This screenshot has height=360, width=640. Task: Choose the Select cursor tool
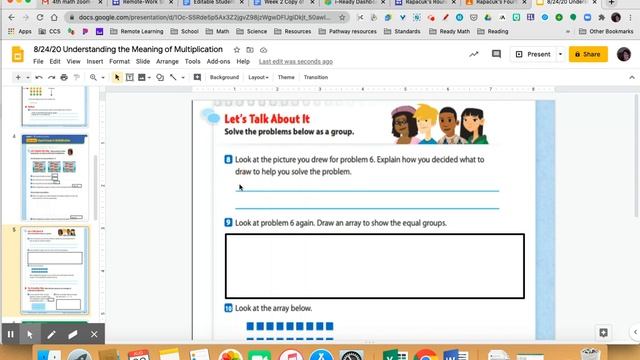117,77
